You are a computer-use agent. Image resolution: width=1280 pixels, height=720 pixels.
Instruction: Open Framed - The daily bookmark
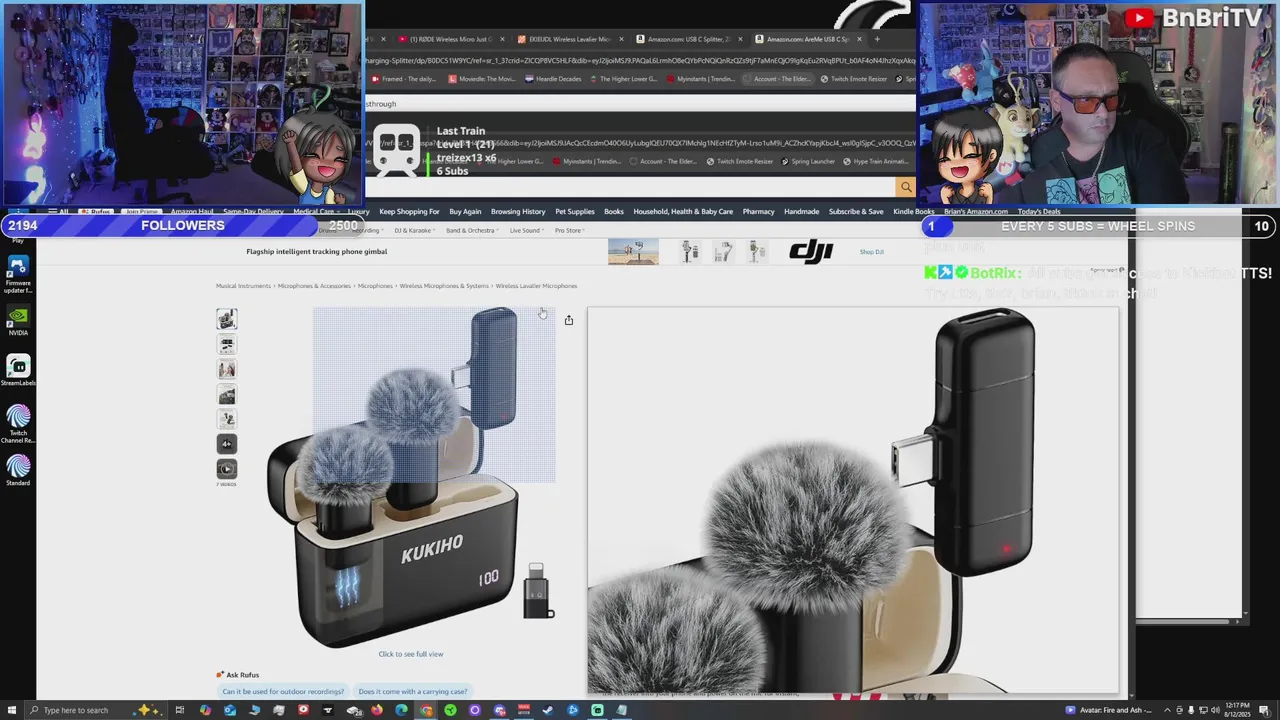[405, 79]
